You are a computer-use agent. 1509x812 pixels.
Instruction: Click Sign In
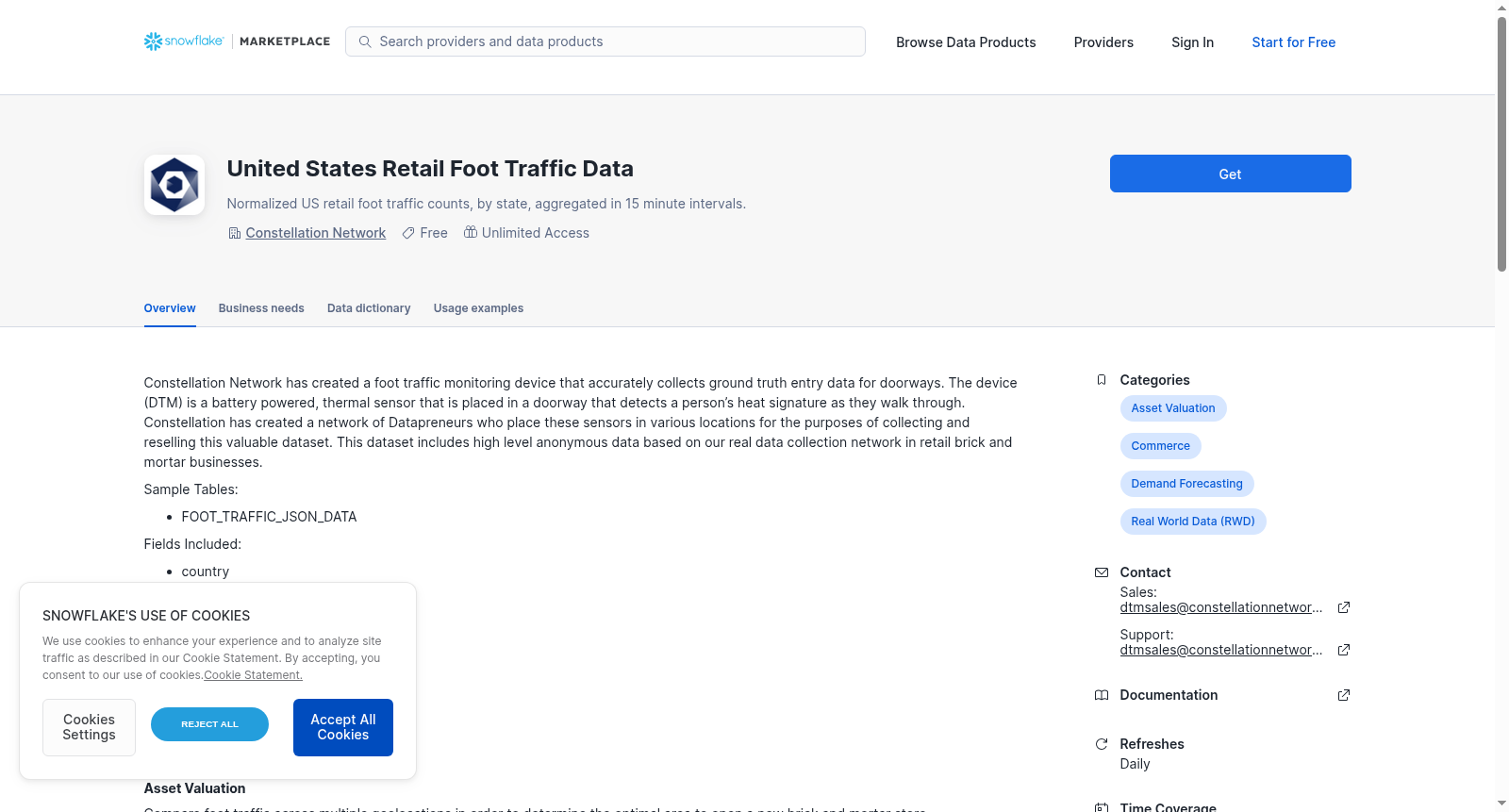coord(1192,42)
